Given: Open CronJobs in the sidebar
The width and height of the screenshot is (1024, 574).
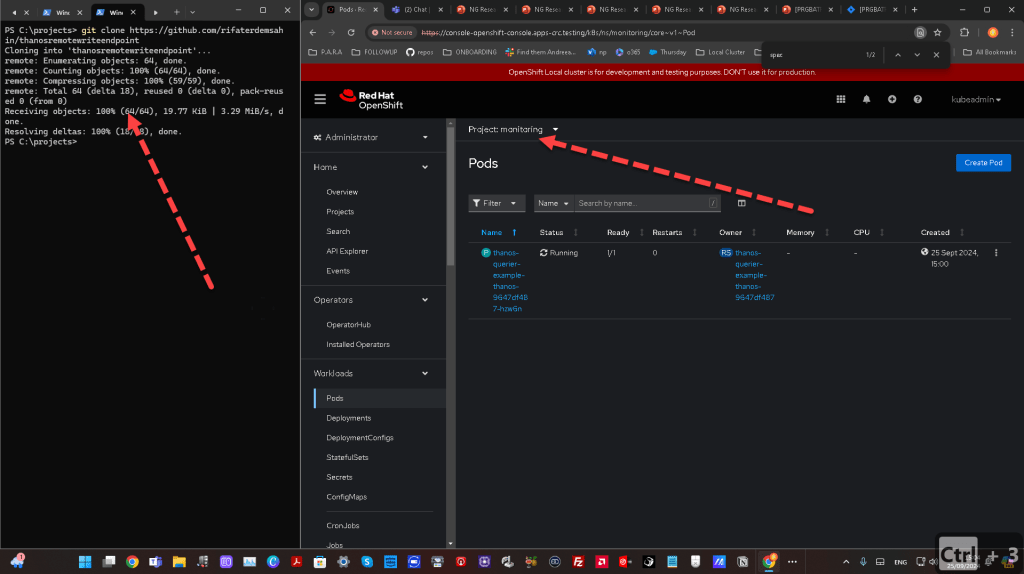Looking at the screenshot, I should (343, 526).
